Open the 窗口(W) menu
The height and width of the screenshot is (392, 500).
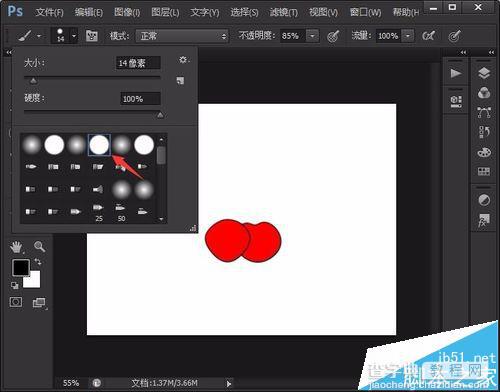point(365,12)
